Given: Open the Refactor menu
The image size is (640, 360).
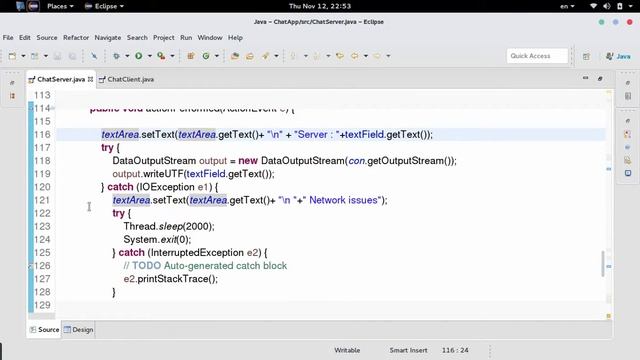Looking at the screenshot, I should tap(76, 38).
